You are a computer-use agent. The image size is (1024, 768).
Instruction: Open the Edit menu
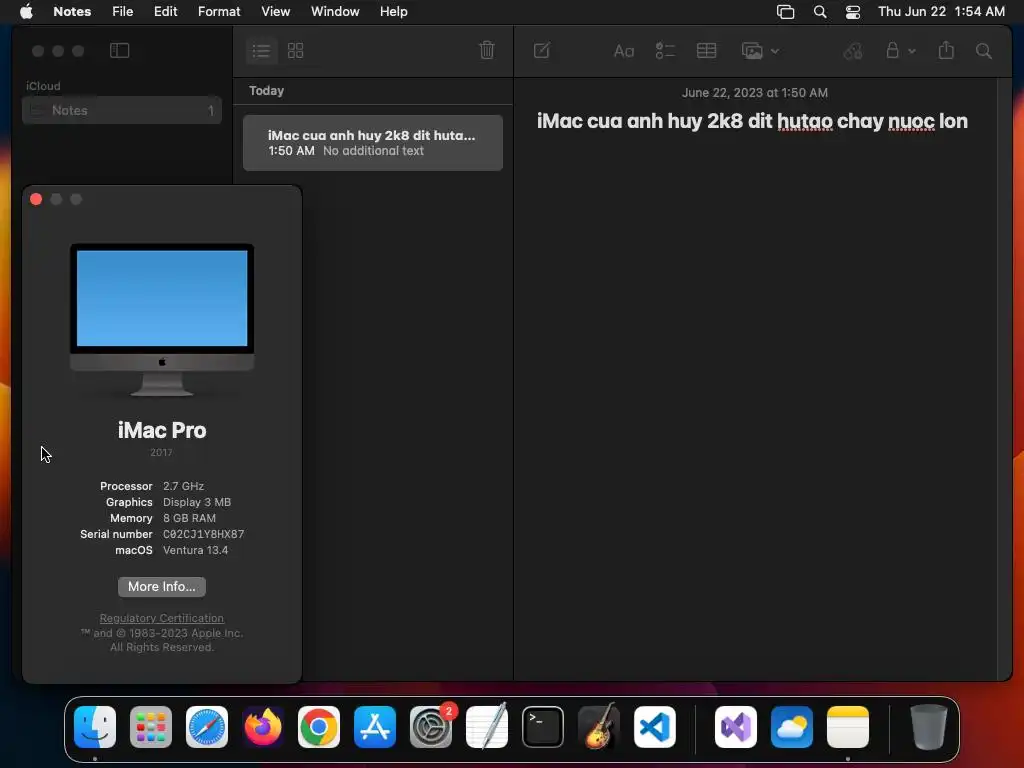tap(165, 11)
